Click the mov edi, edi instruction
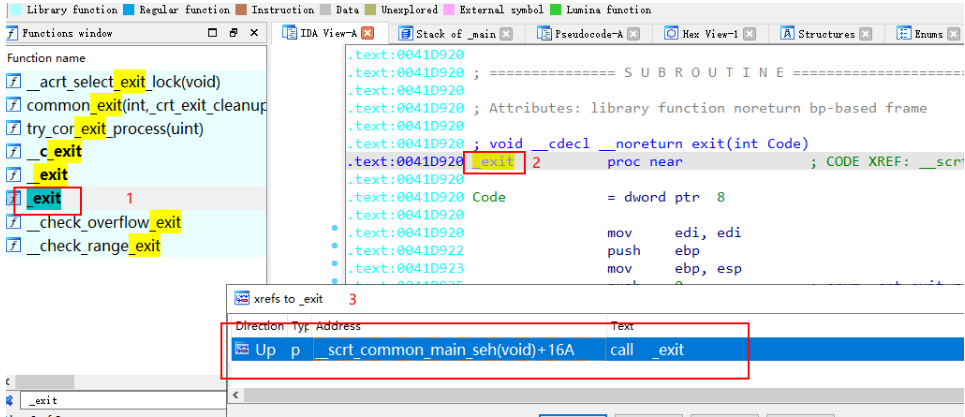 674,233
